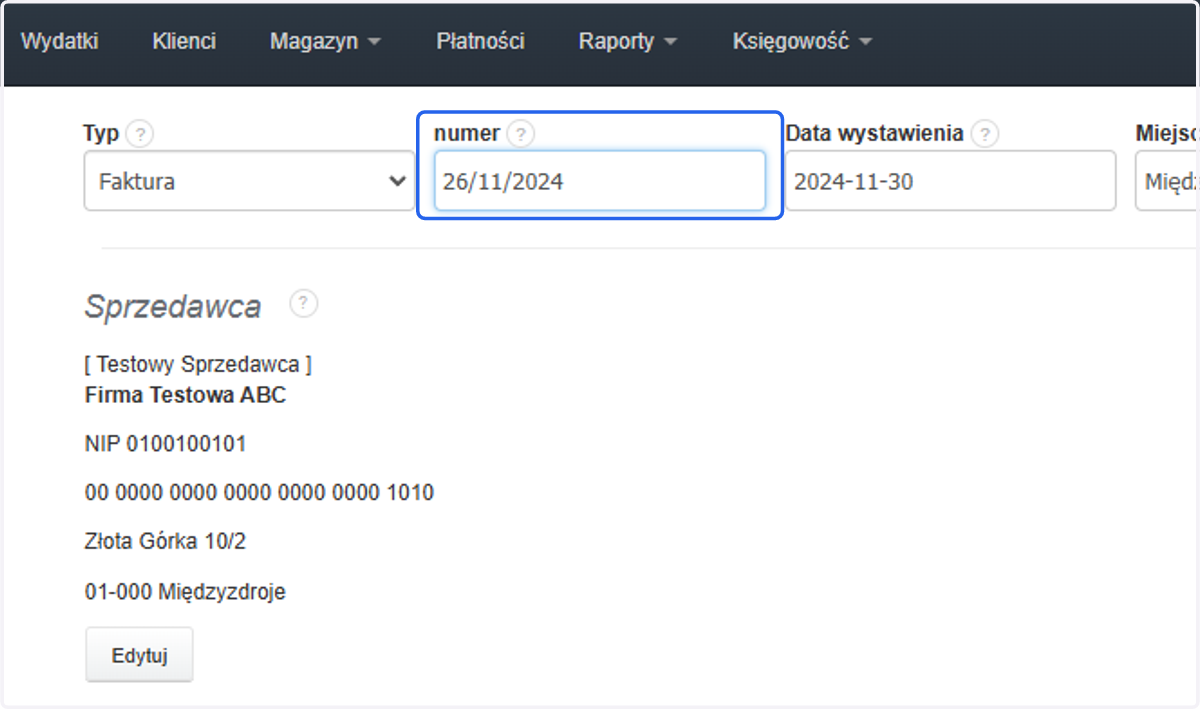1200x709 pixels.
Task: Click the [ Testowy Sprzedawca ] label
Action: coord(198,365)
